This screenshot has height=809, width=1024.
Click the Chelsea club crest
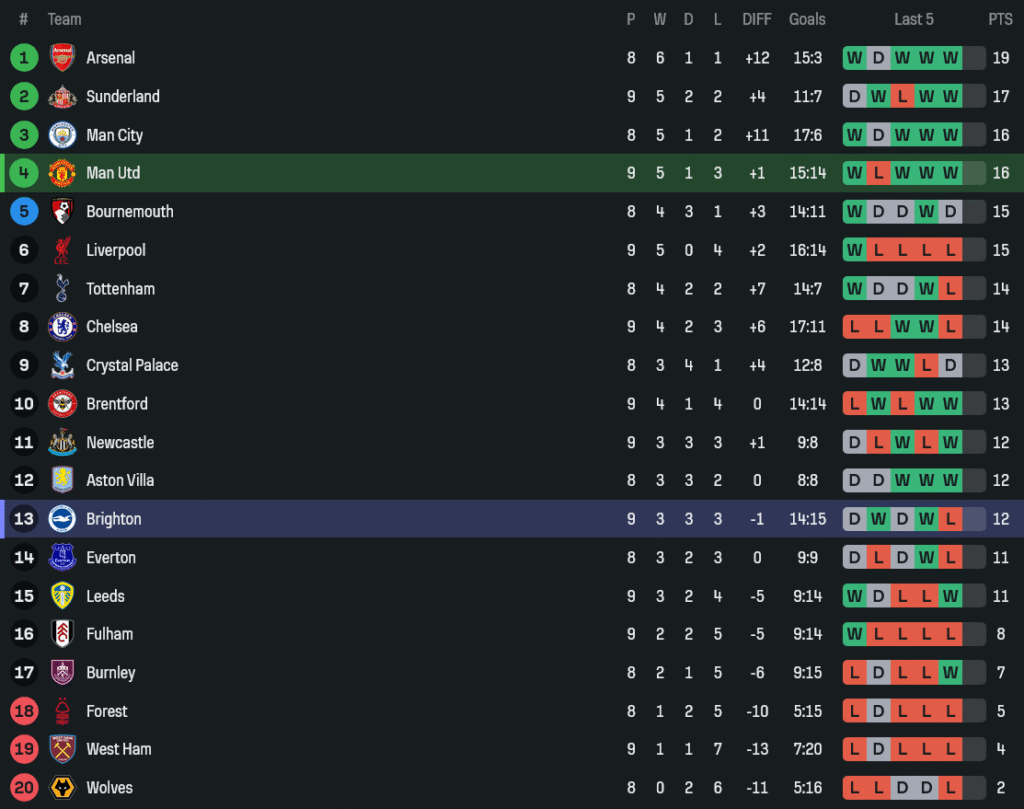[x=62, y=327]
